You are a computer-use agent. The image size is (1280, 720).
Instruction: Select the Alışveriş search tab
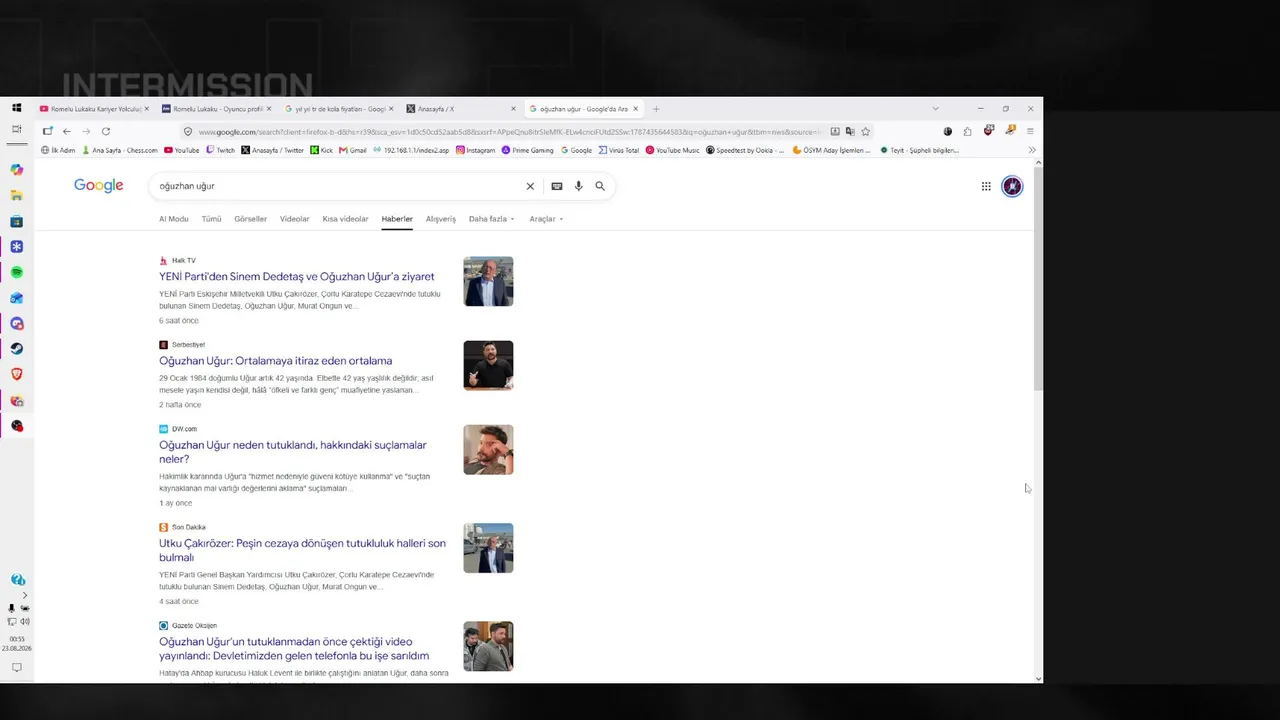point(441,219)
